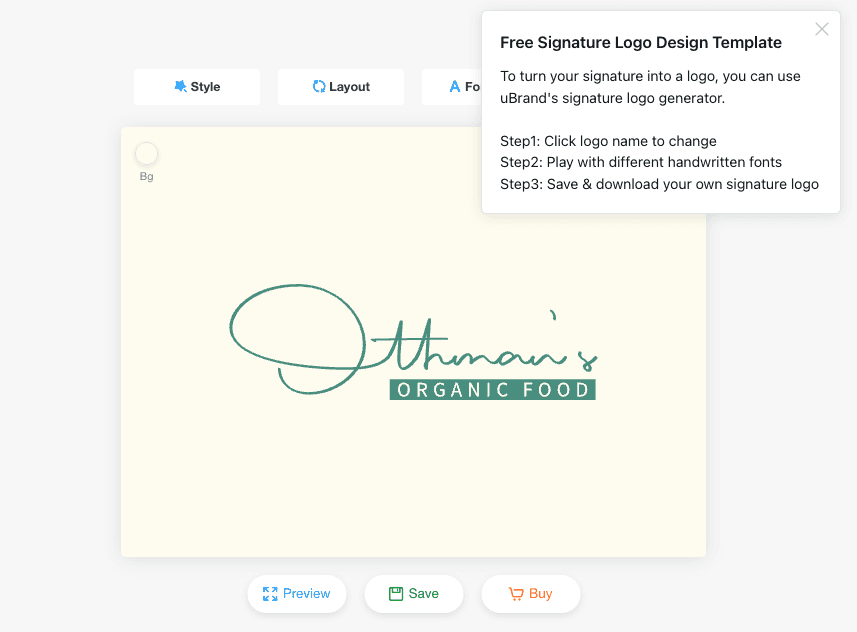Screen dimensions: 857x632
Task: Click the Bg label under the swatch
Action: (x=146, y=177)
